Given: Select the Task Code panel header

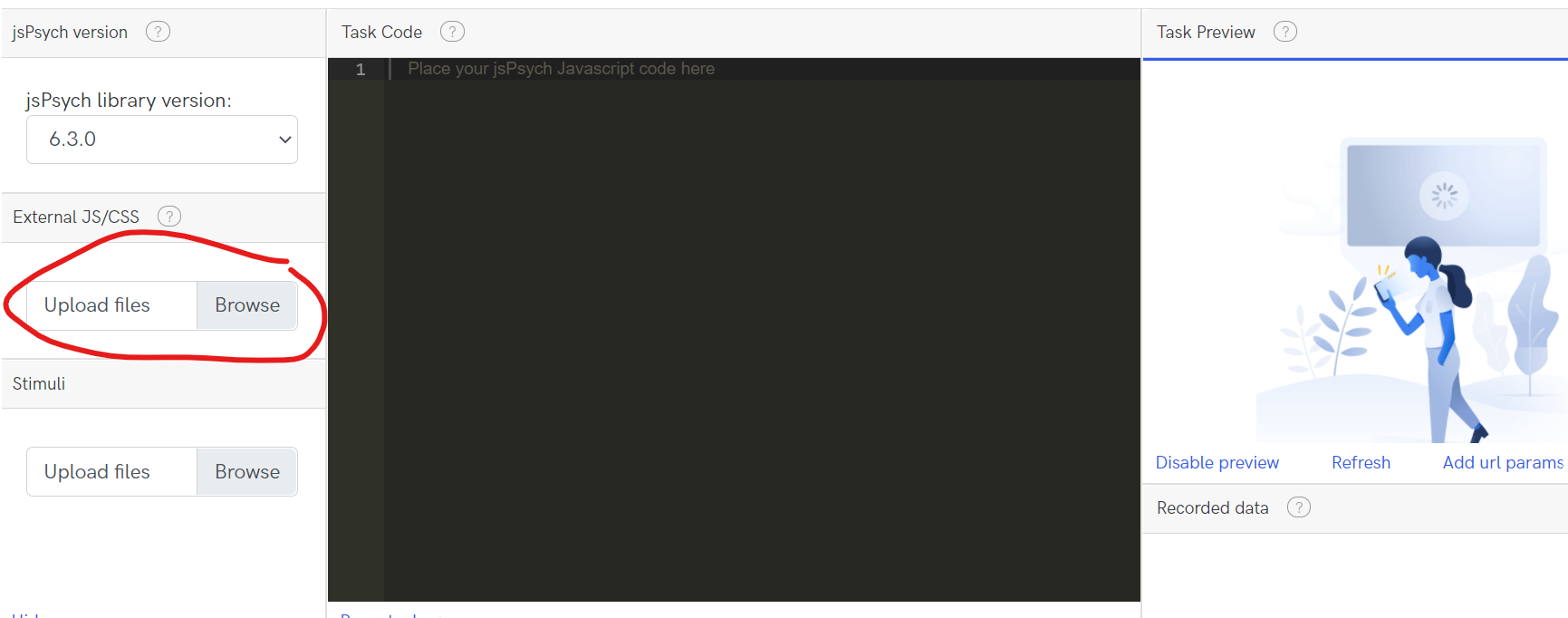Looking at the screenshot, I should (381, 32).
